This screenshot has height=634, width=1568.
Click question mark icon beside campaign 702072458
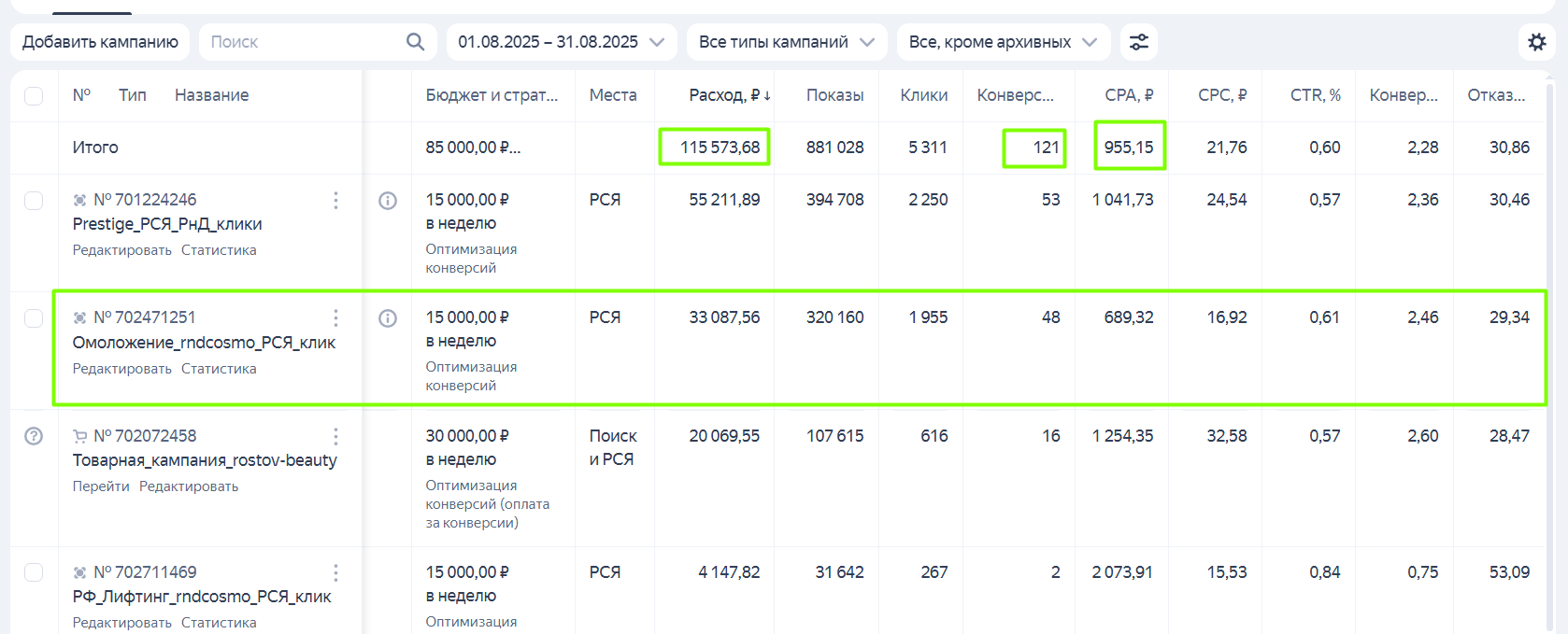tap(34, 436)
